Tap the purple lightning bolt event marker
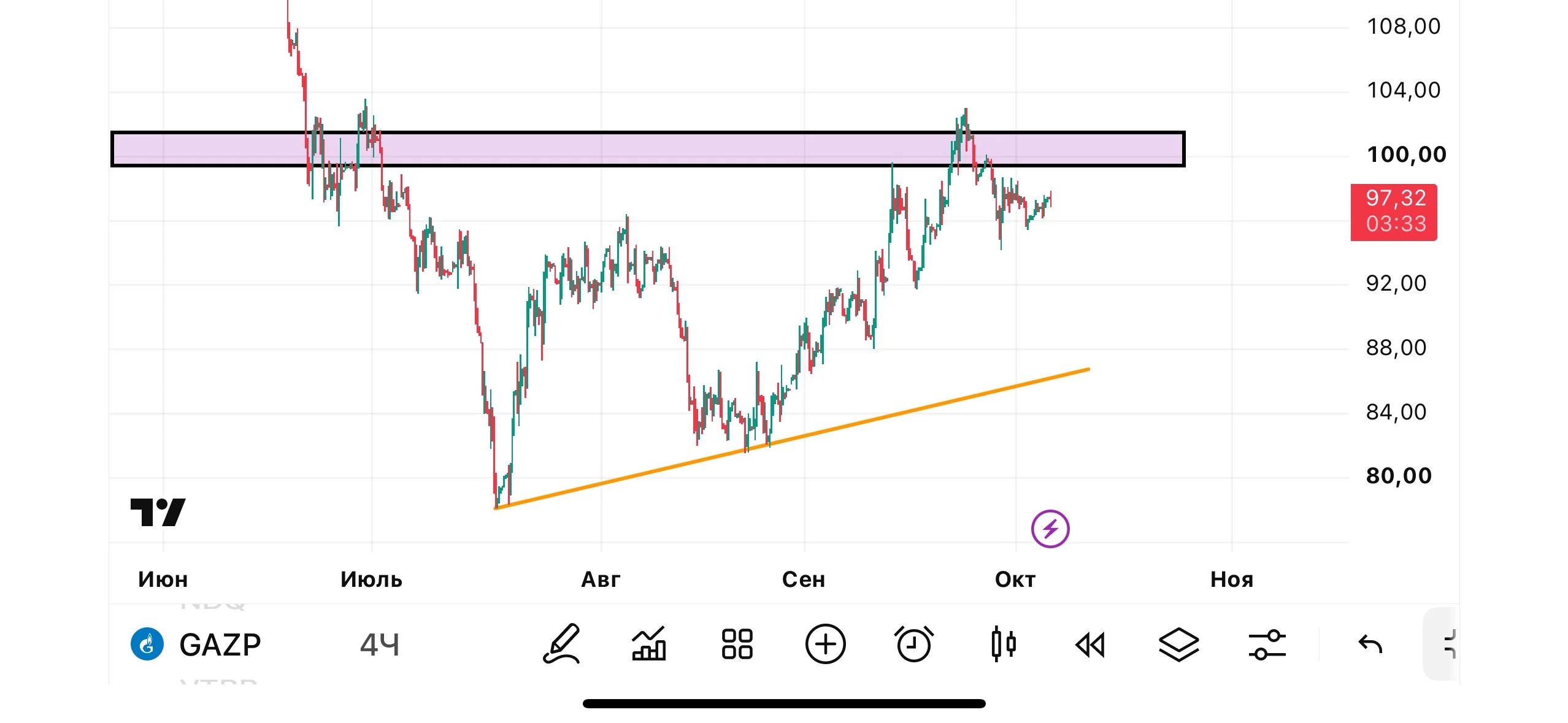 pos(1050,529)
